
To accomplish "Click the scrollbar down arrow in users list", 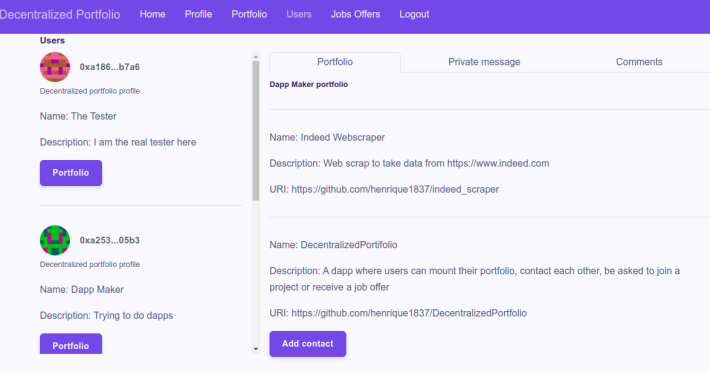I will tap(256, 349).
